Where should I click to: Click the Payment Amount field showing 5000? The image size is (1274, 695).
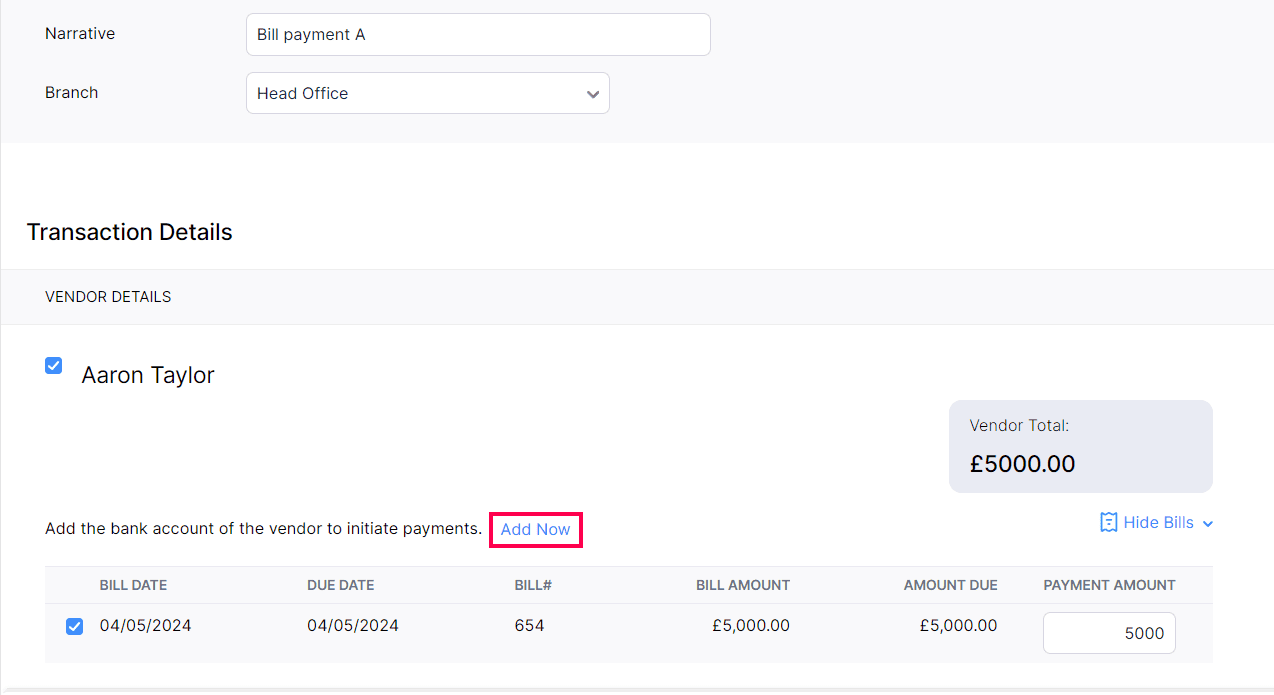pyautogui.click(x=1108, y=633)
